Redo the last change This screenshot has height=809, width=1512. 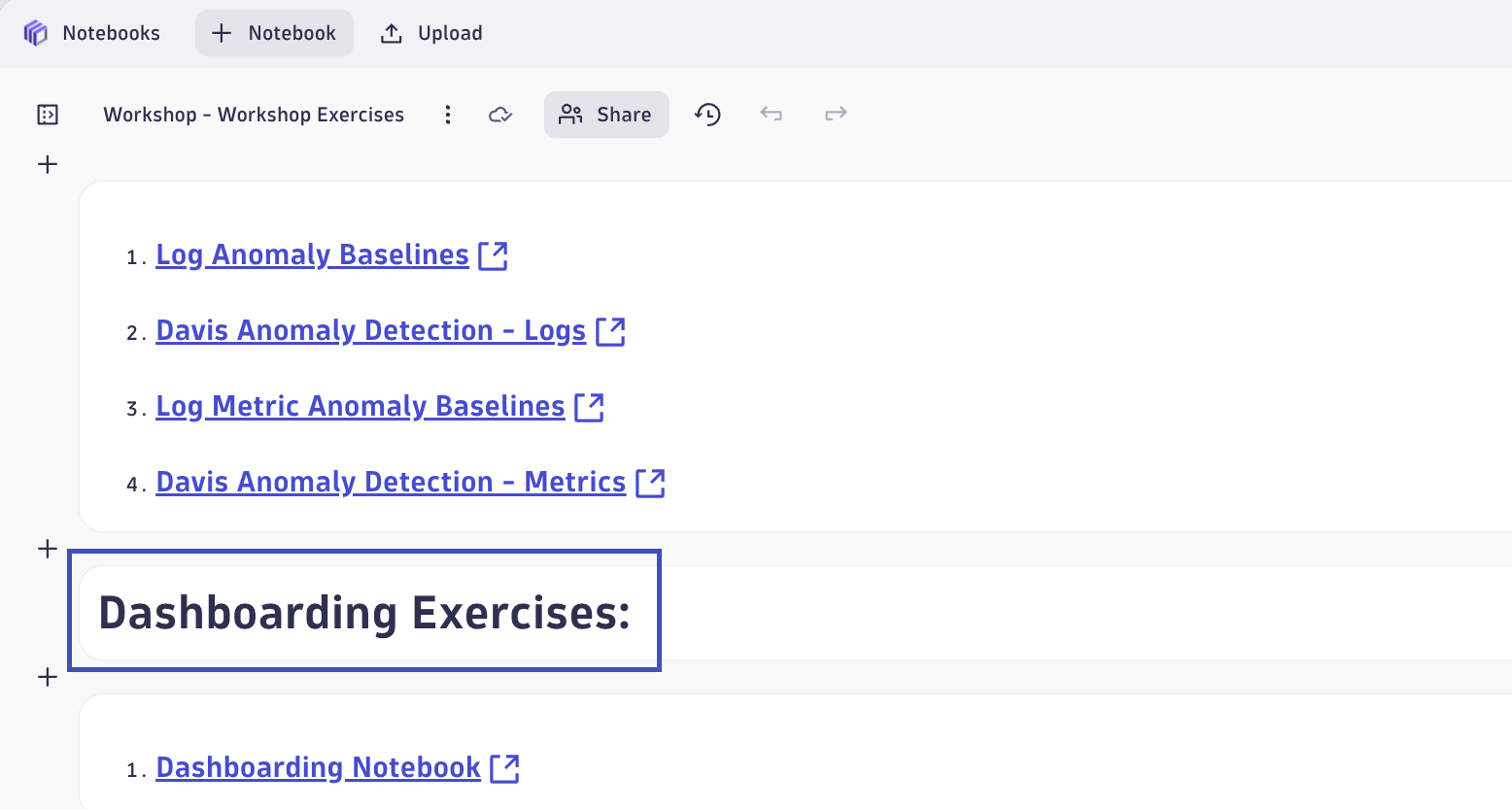point(836,114)
